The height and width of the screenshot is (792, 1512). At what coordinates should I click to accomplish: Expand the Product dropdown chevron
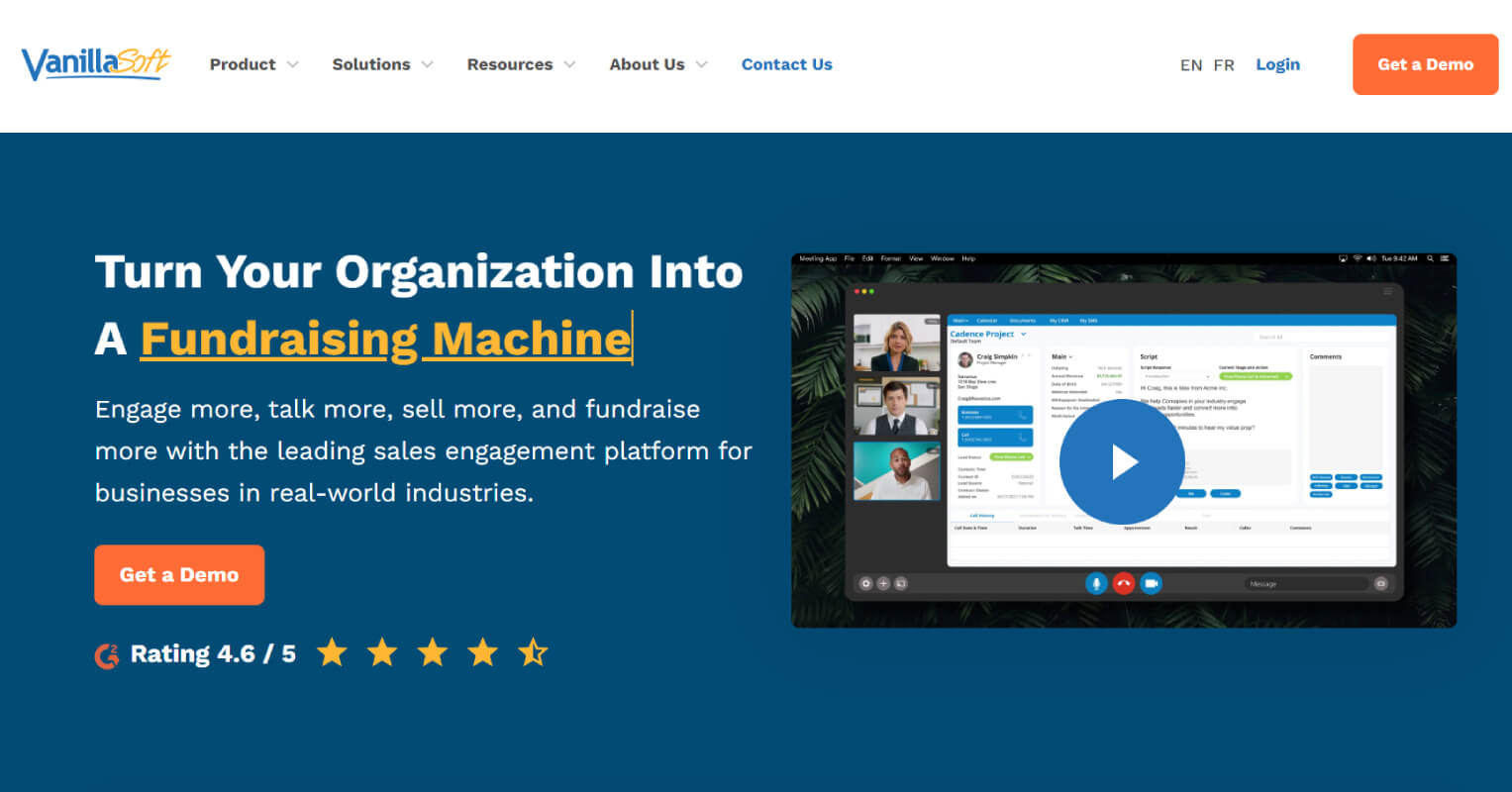click(x=292, y=64)
